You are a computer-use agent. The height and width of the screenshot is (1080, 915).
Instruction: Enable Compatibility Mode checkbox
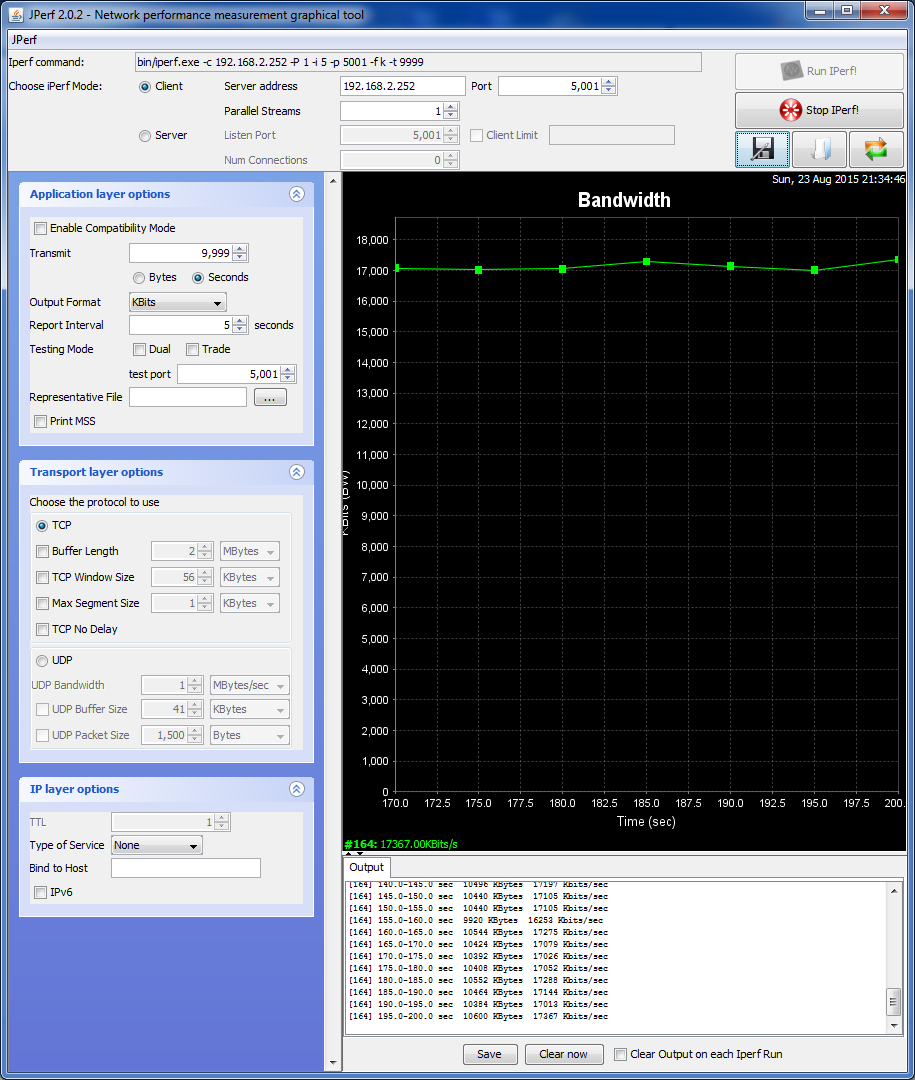tap(41, 228)
